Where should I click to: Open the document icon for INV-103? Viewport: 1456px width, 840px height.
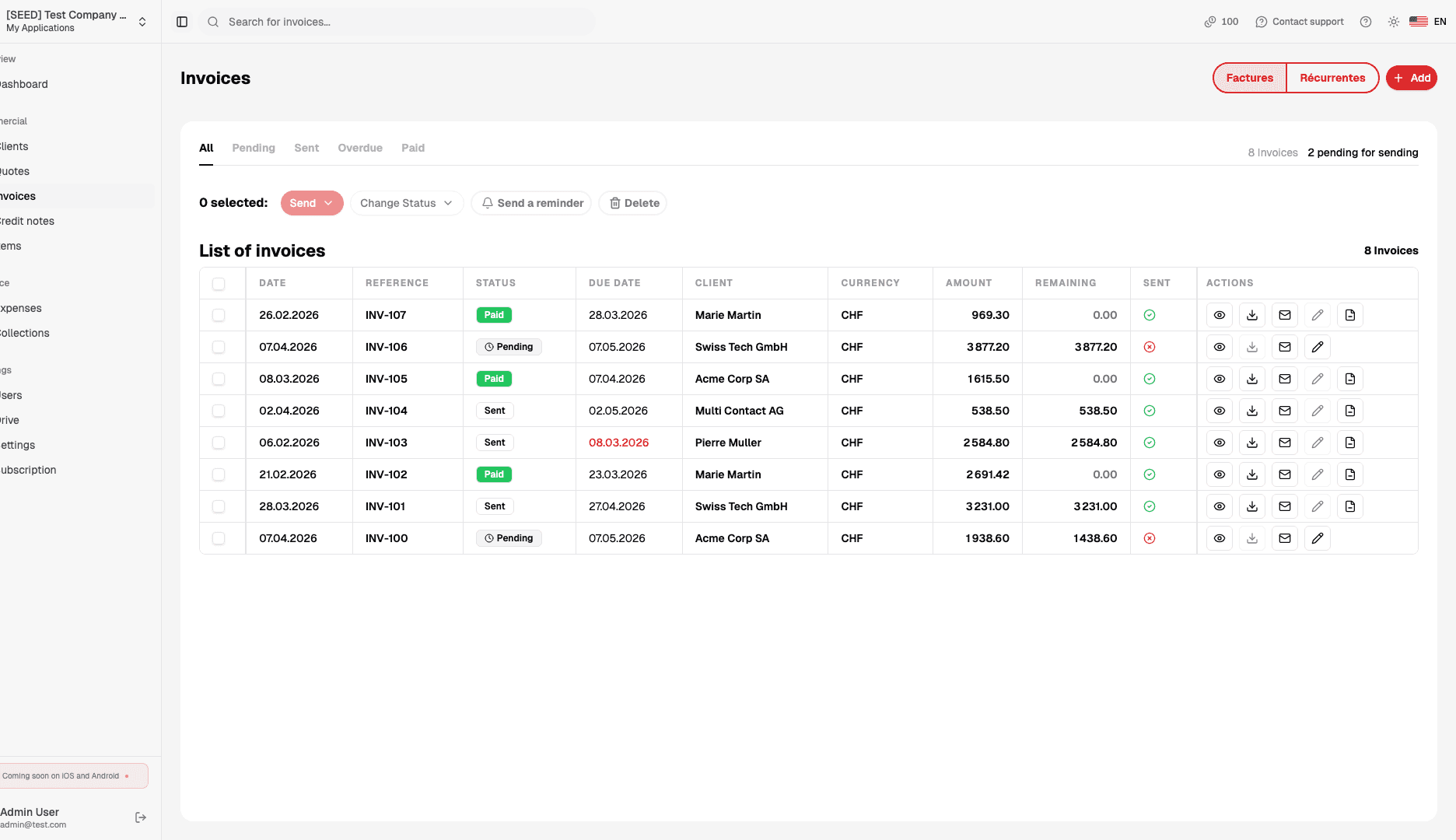(1349, 443)
